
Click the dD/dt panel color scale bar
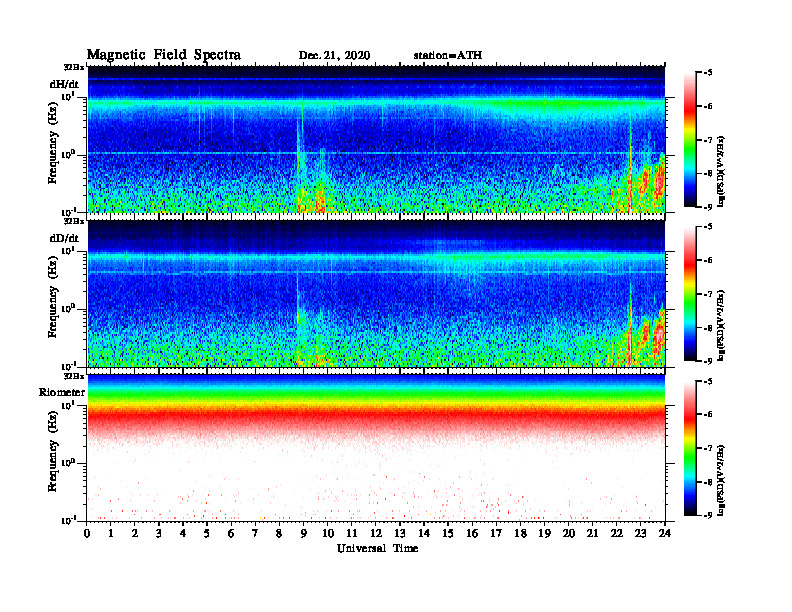coord(690,294)
